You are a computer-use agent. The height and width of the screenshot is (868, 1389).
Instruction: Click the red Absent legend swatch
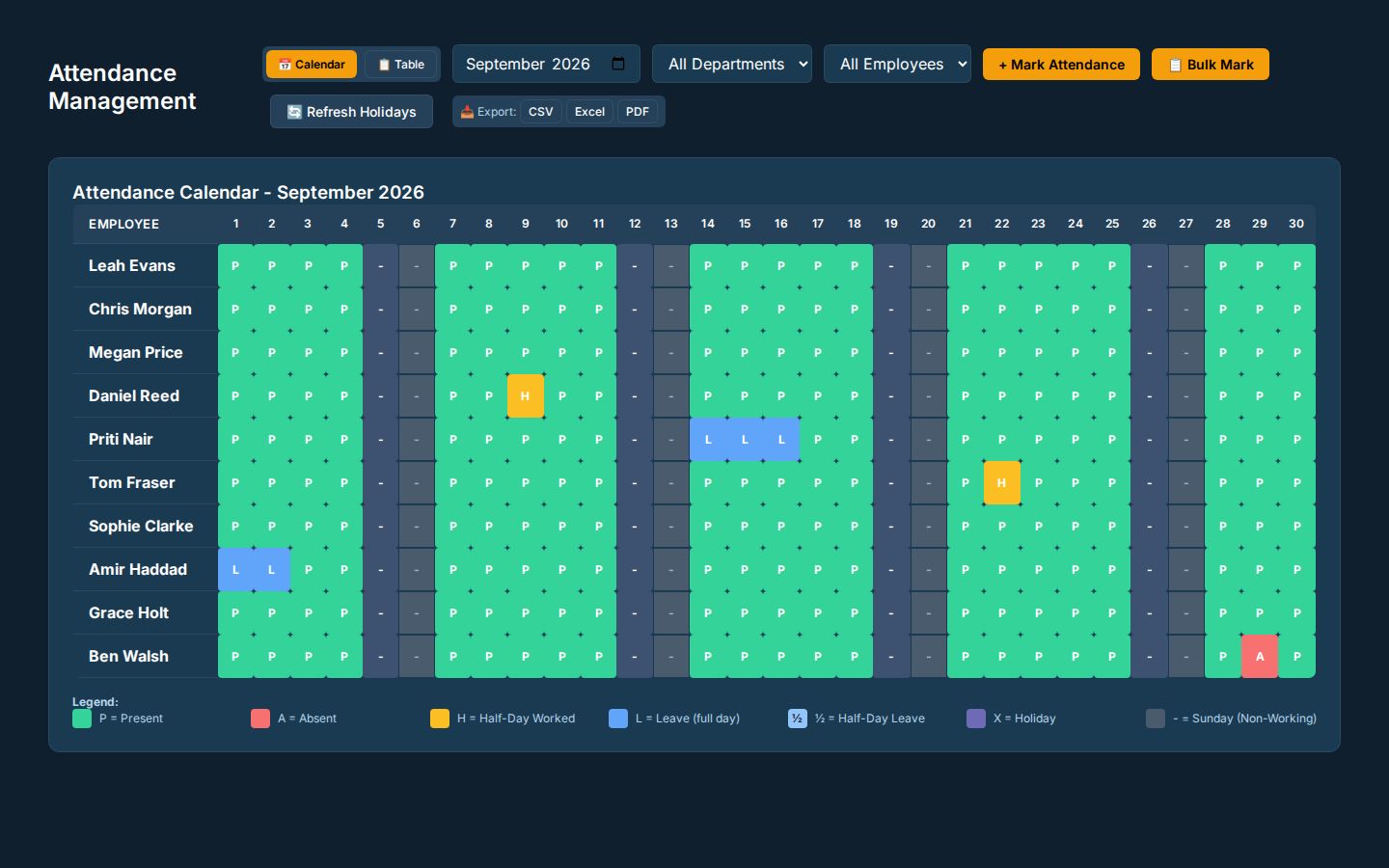point(260,719)
